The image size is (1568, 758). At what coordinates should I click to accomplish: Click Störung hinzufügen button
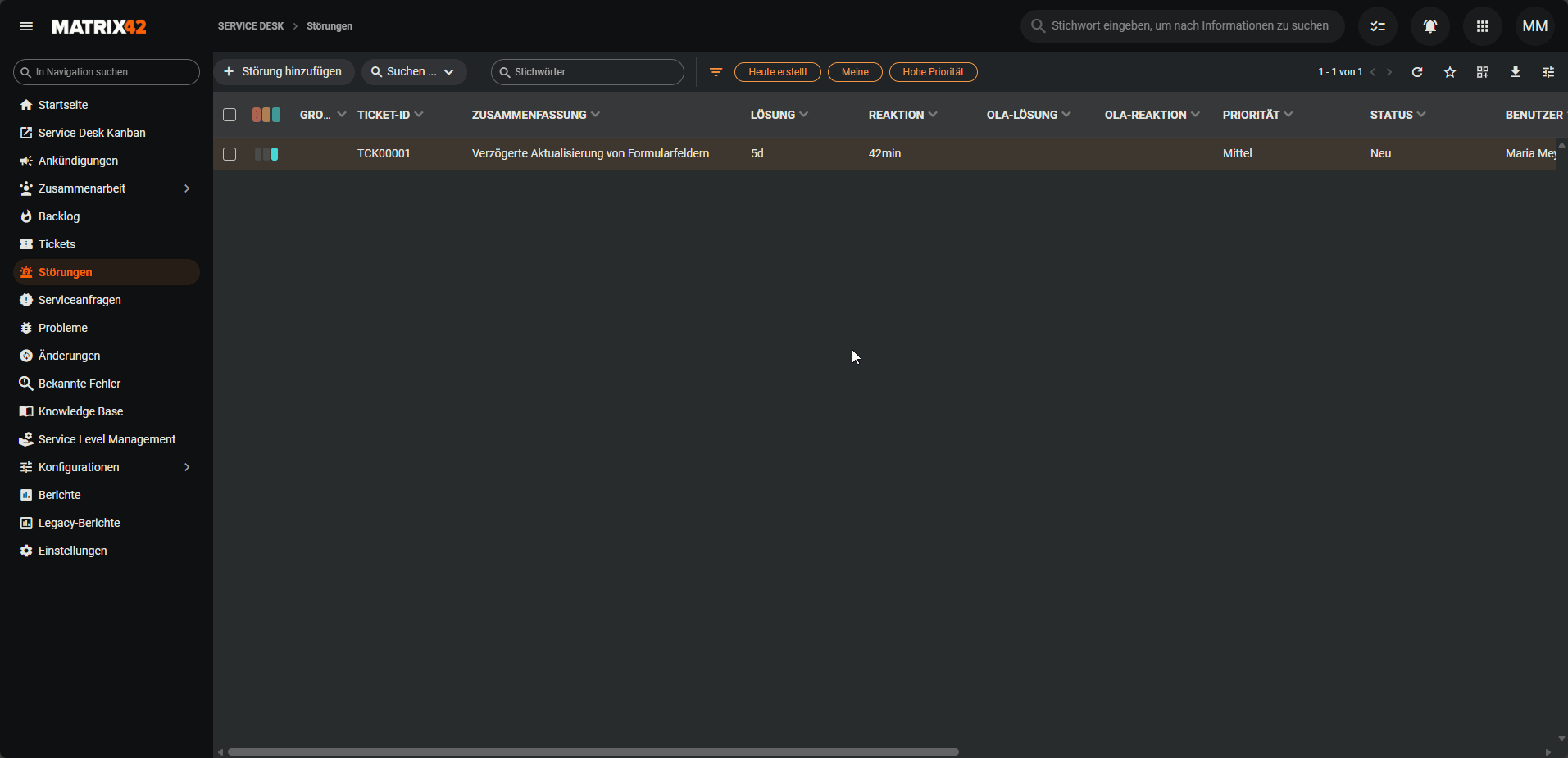click(284, 72)
